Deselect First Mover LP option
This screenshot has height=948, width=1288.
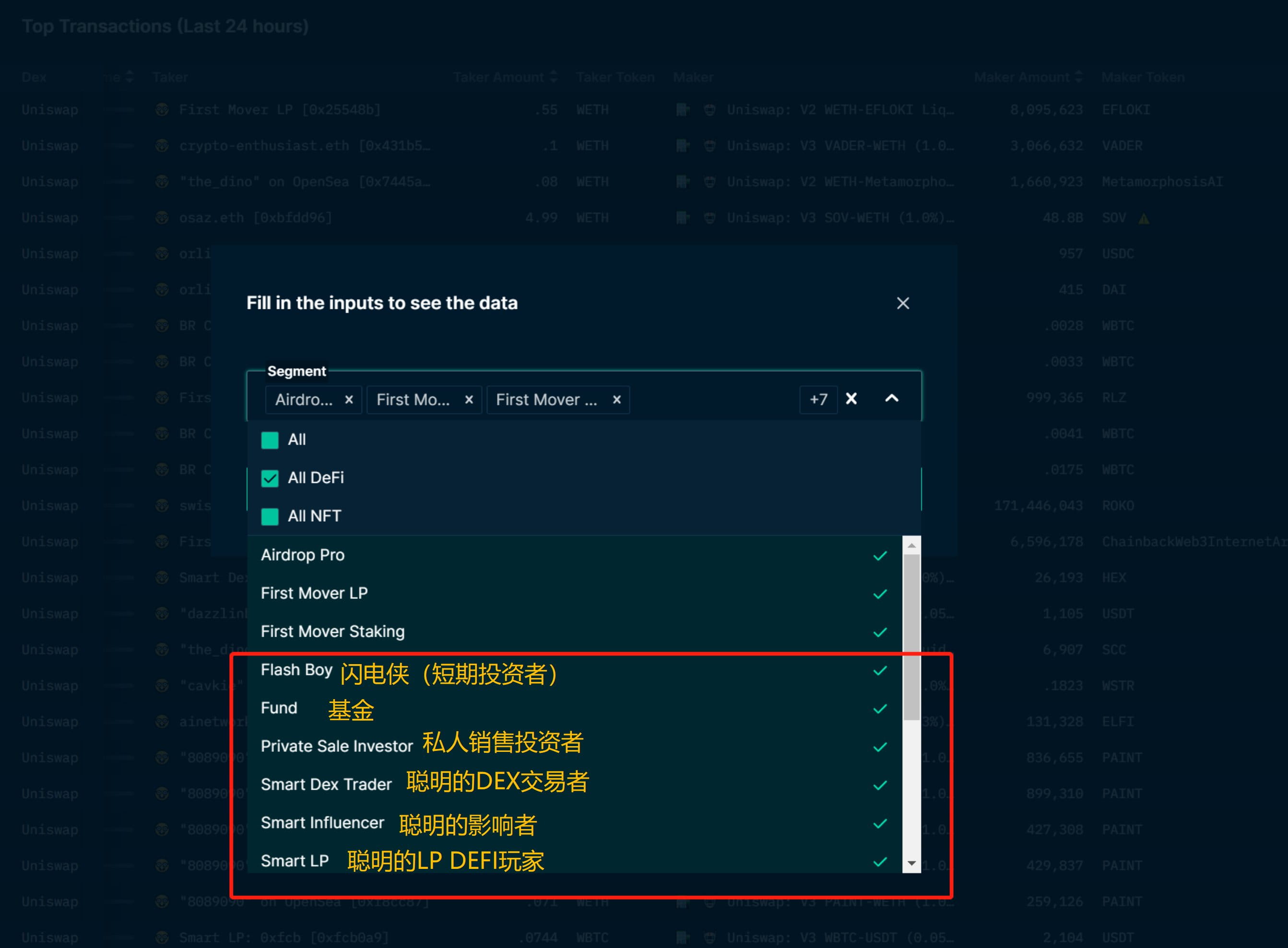(314, 593)
